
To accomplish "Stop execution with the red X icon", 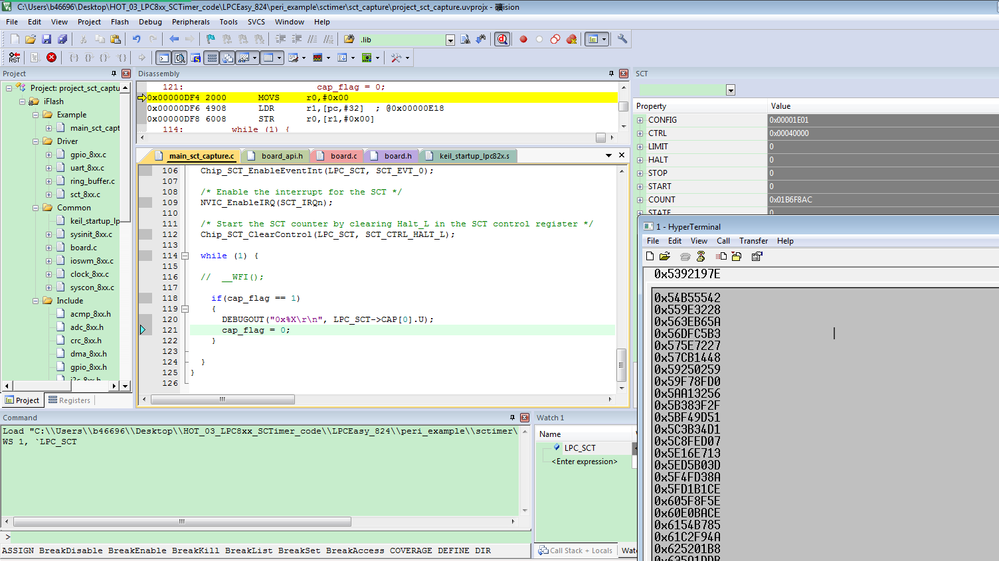I will click(x=52, y=58).
